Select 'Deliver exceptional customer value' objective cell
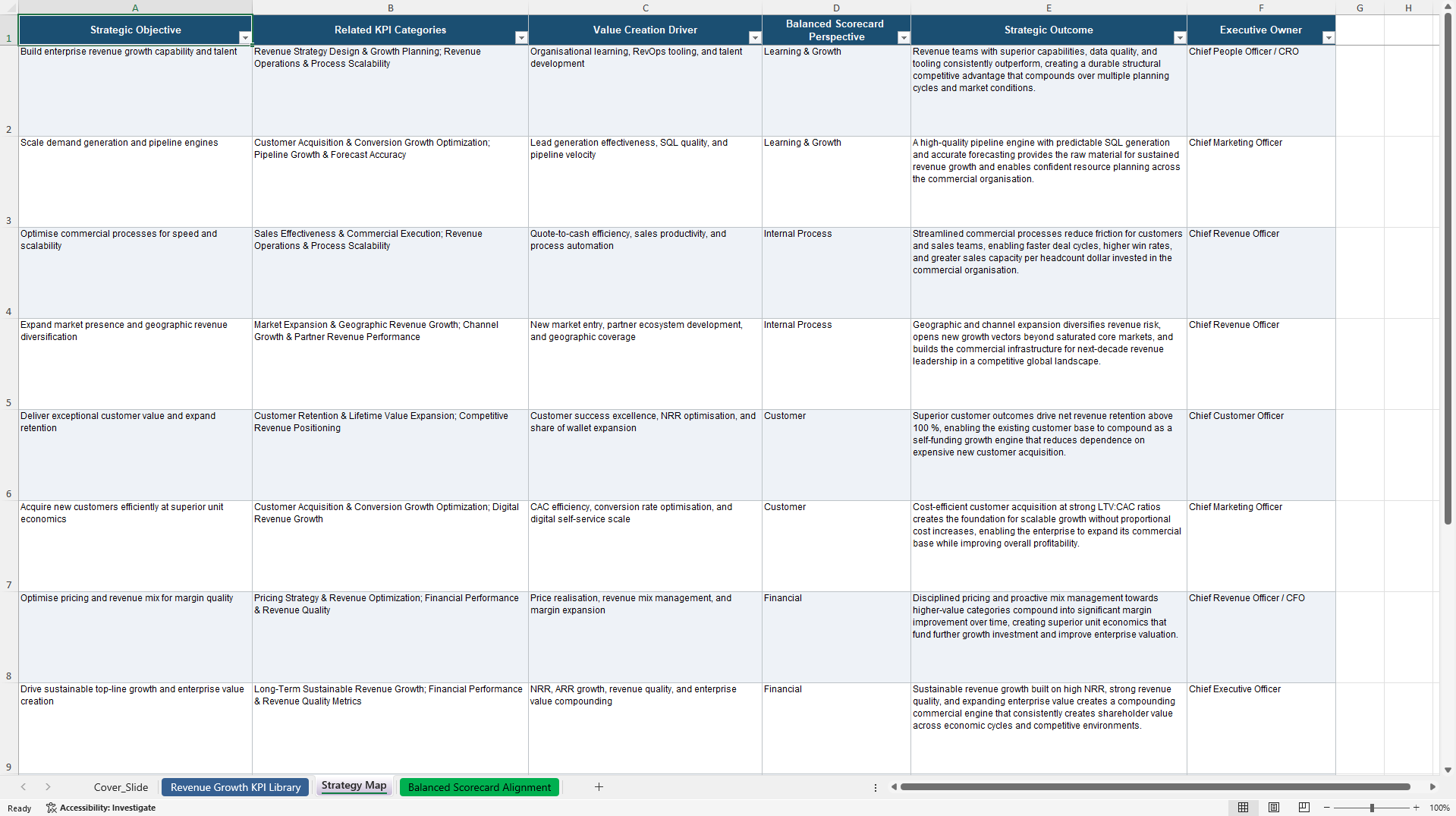1456x816 pixels. click(x=135, y=455)
